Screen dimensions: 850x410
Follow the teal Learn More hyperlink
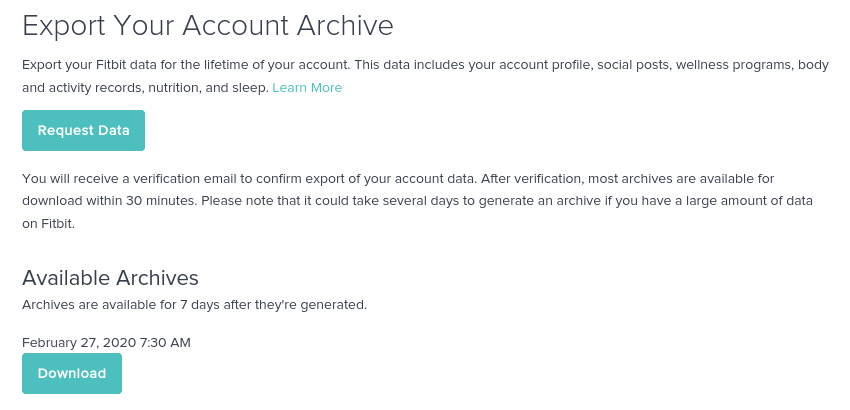(x=307, y=88)
